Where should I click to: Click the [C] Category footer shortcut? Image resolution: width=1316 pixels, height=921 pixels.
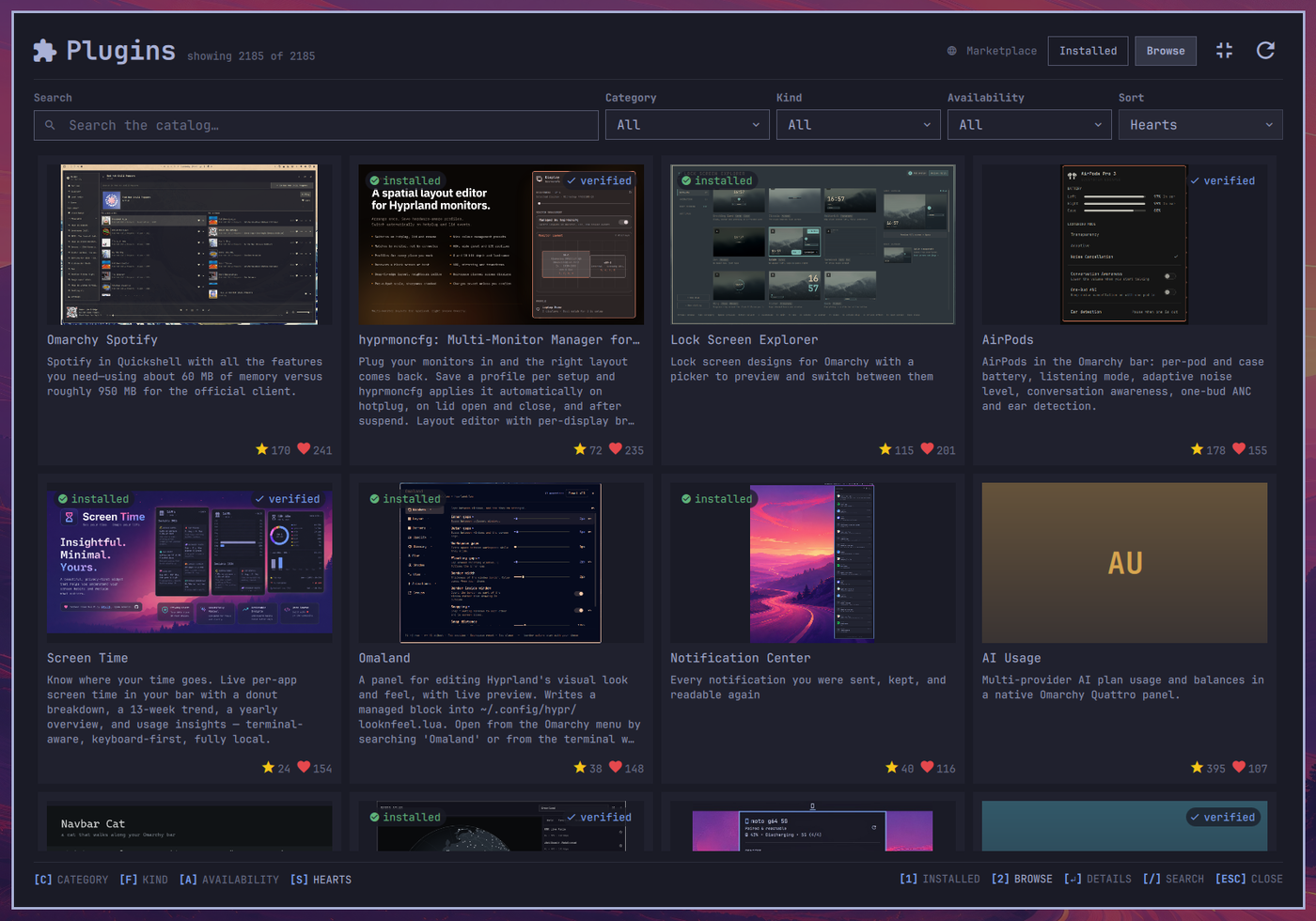pyautogui.click(x=71, y=880)
